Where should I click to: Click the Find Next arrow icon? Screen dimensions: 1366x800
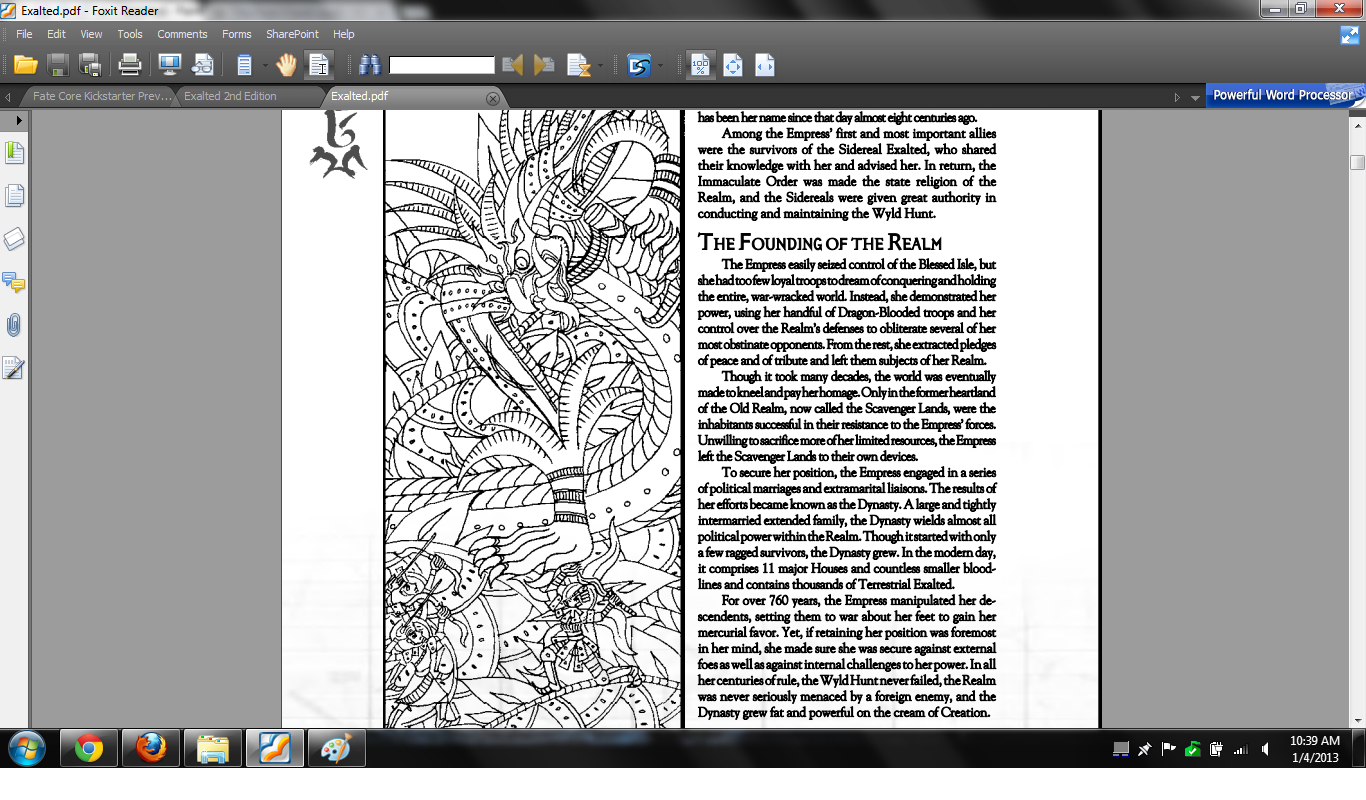click(545, 66)
